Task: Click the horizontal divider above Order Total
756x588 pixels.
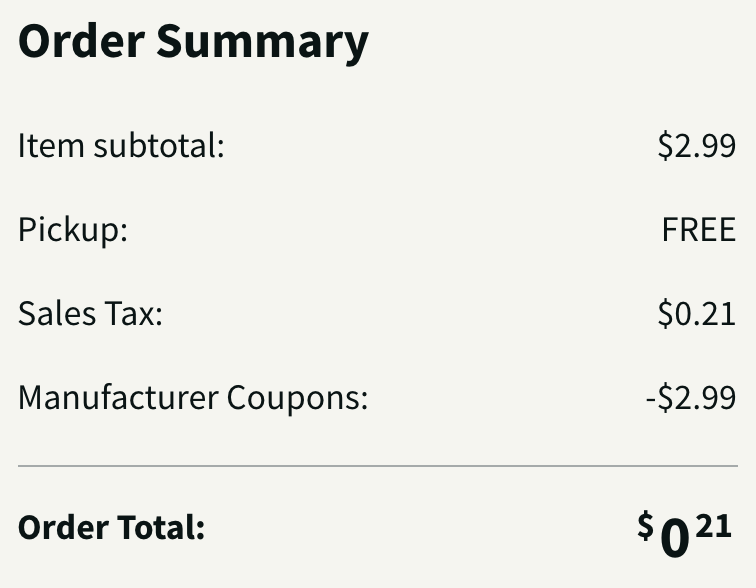Action: point(378,466)
